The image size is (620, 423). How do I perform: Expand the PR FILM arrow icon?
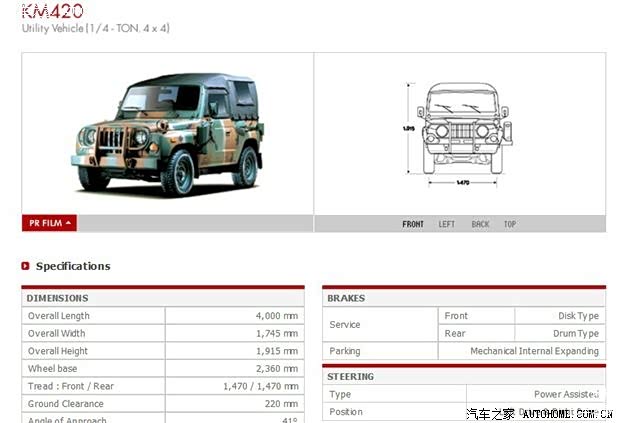click(68, 223)
